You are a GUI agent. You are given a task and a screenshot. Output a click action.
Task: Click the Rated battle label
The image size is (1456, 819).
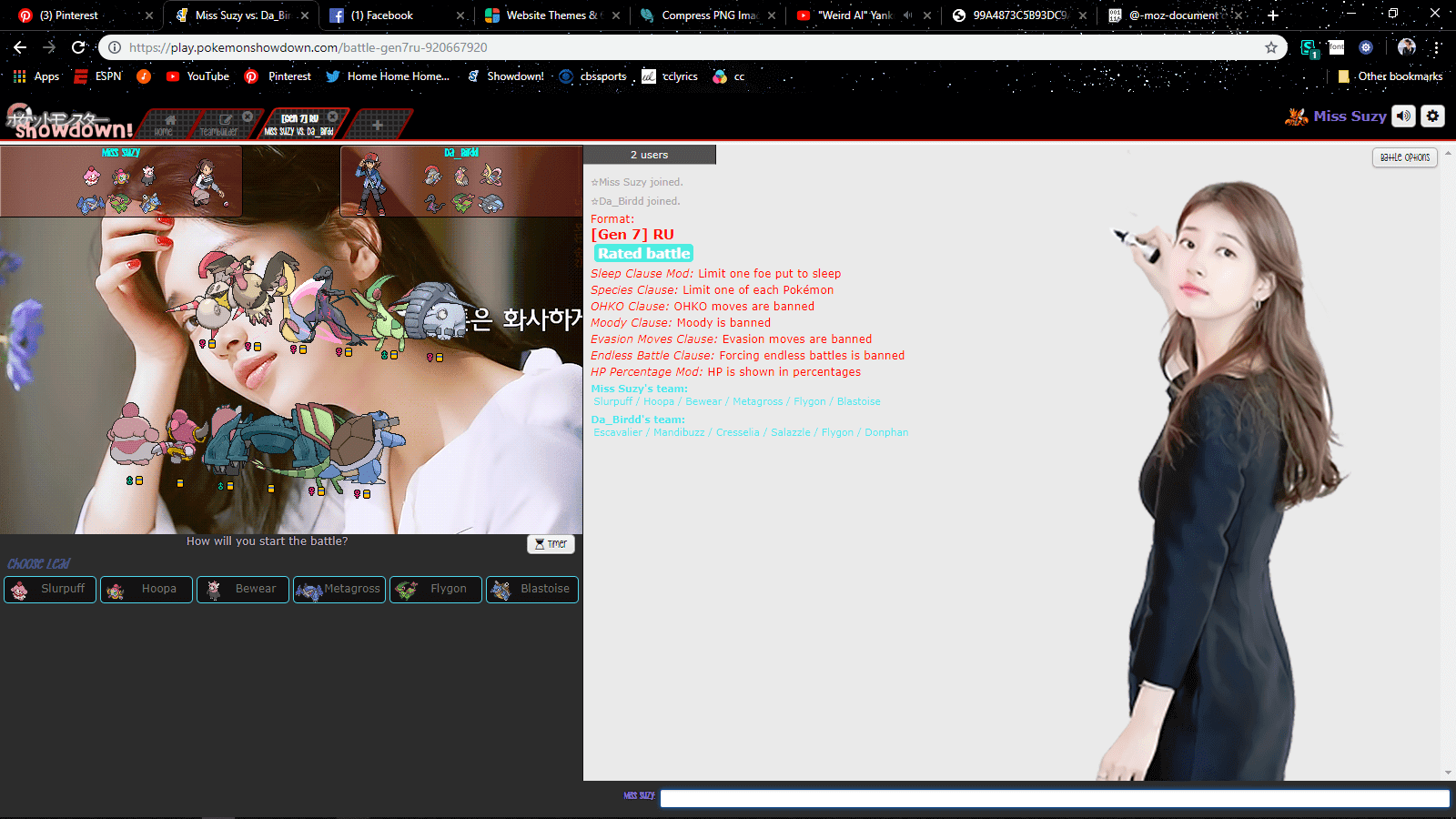click(644, 254)
